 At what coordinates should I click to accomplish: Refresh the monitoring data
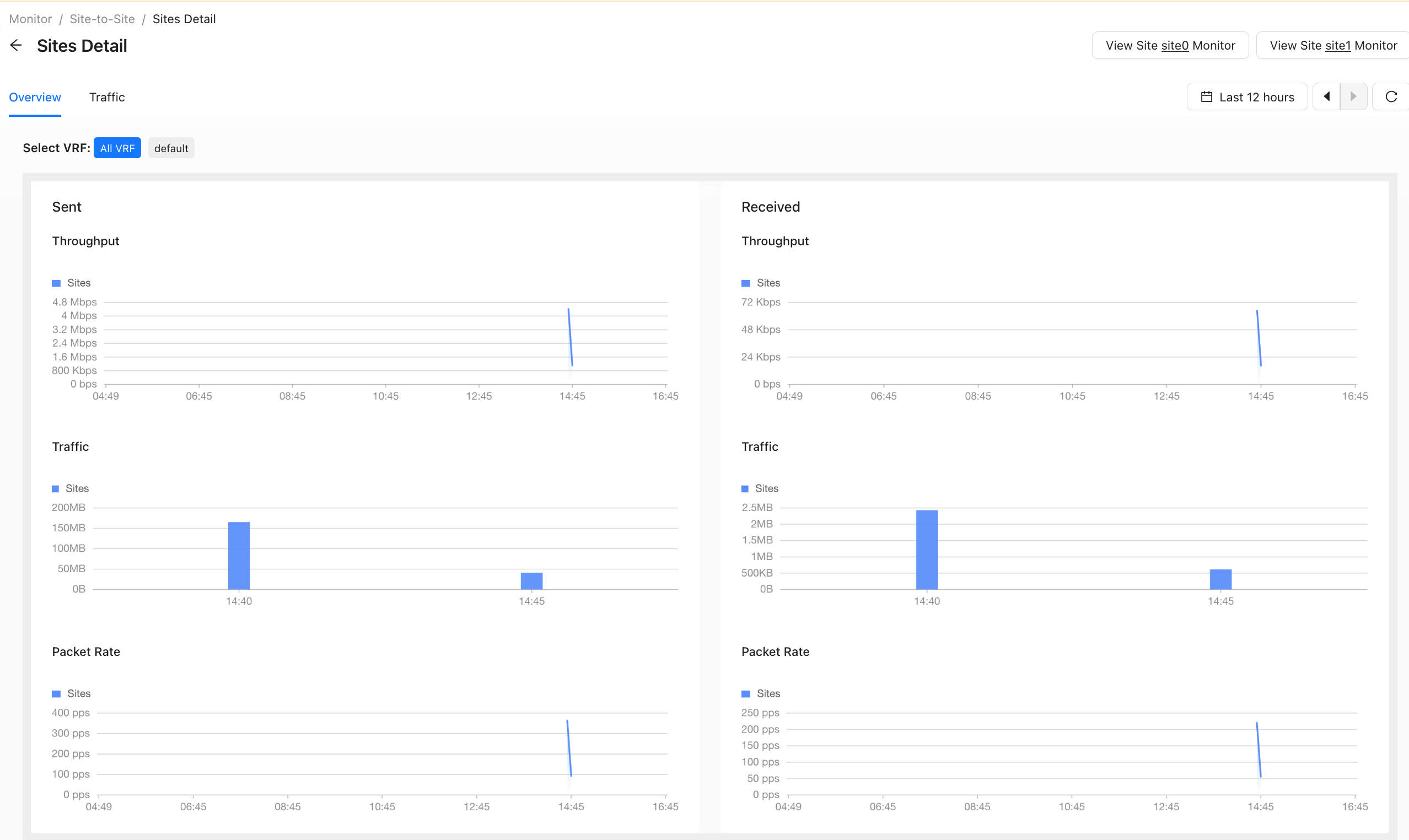1390,97
